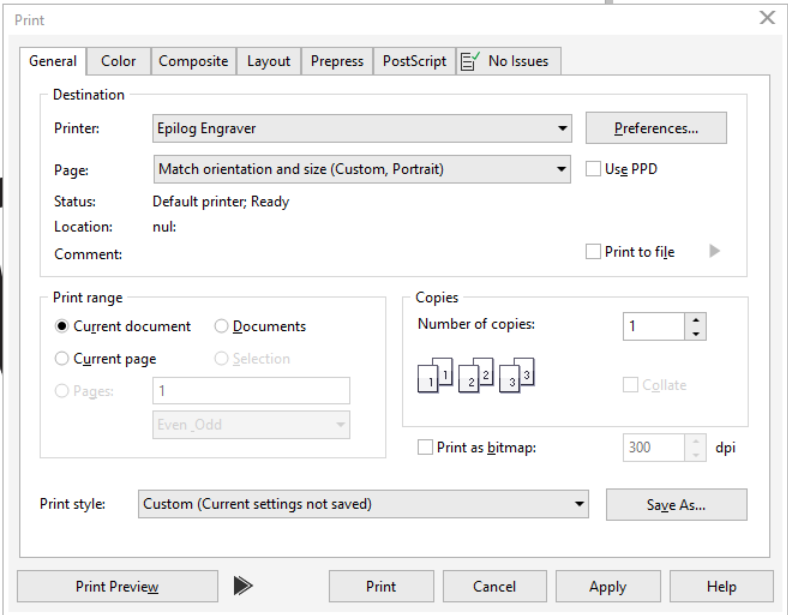788x615 pixels.
Task: Click the mini preview double-arrow icon
Action: click(x=241, y=587)
